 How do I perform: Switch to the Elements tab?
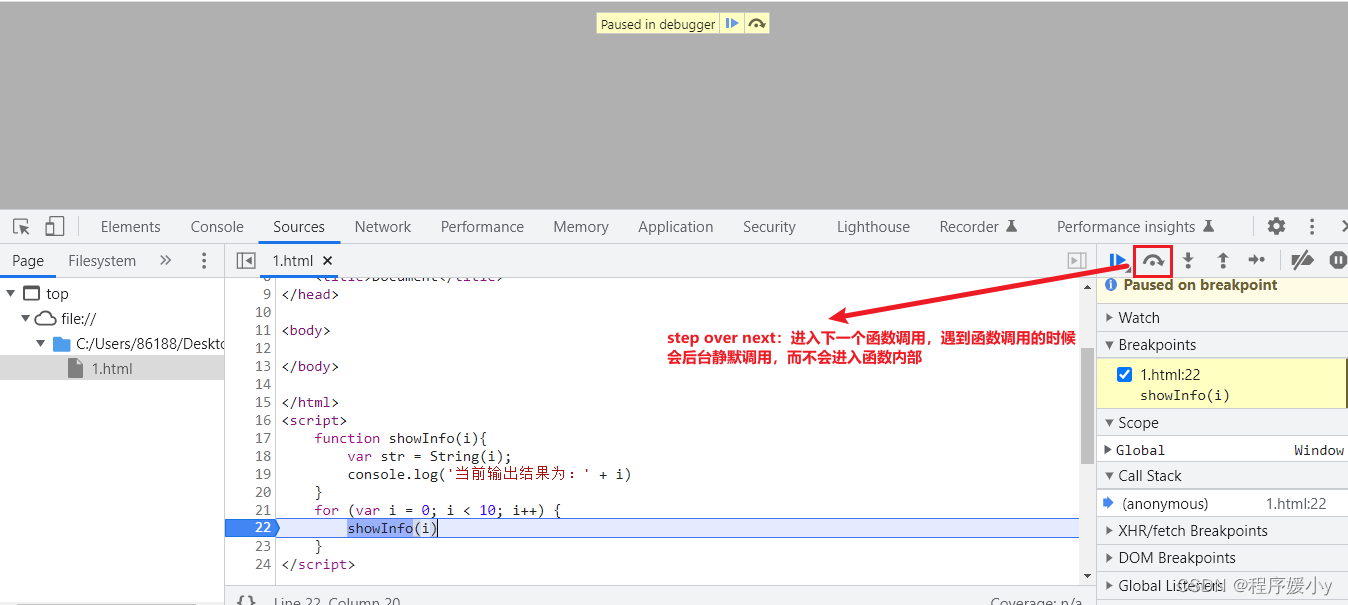130,227
